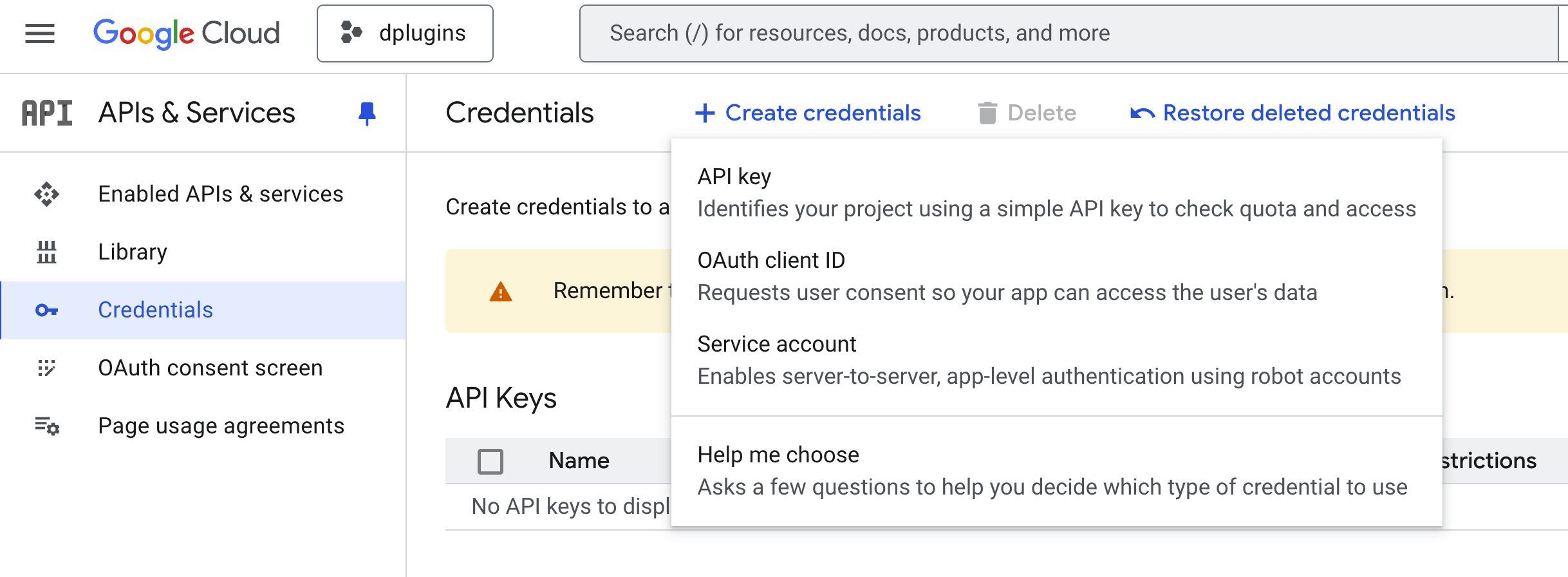1568x577 pixels.
Task: Open the hamburger navigation menu
Action: pos(40,33)
